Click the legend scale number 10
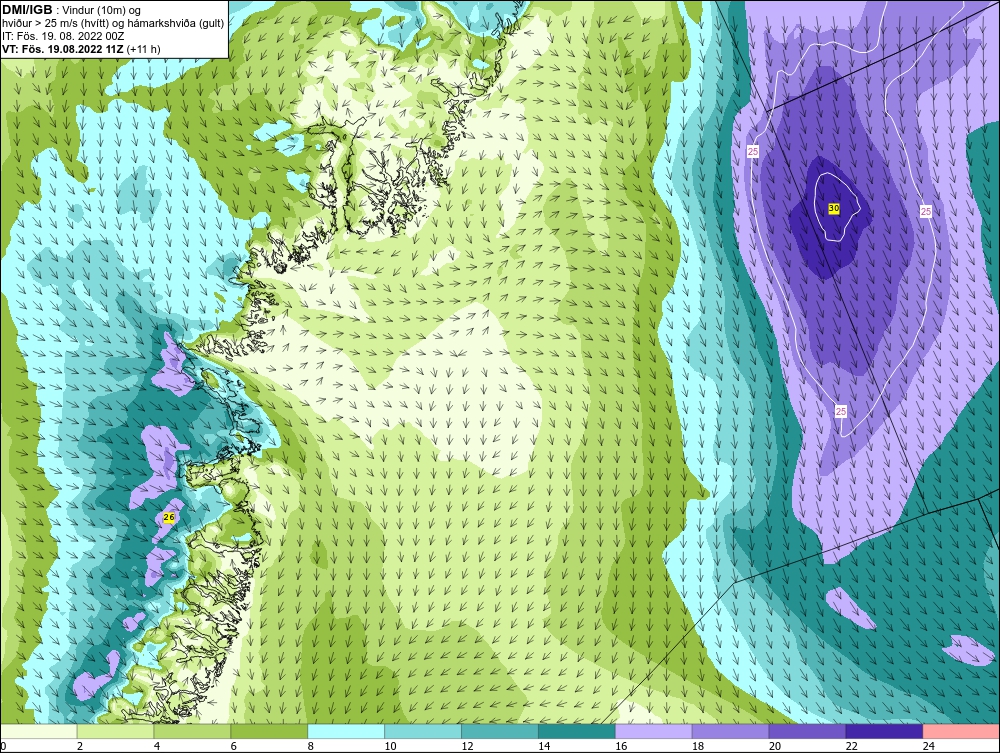 390,746
